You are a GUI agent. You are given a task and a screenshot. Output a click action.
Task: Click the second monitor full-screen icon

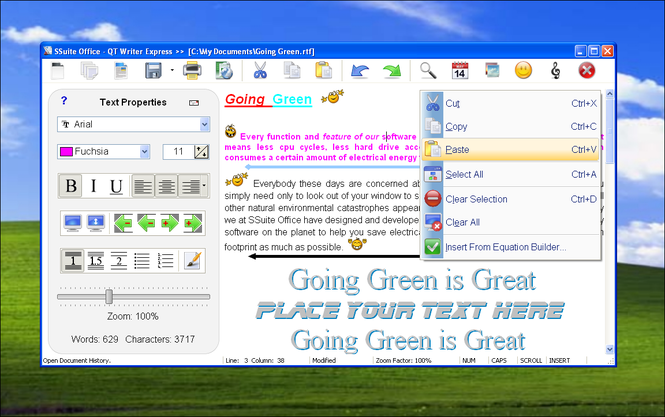coord(95,223)
